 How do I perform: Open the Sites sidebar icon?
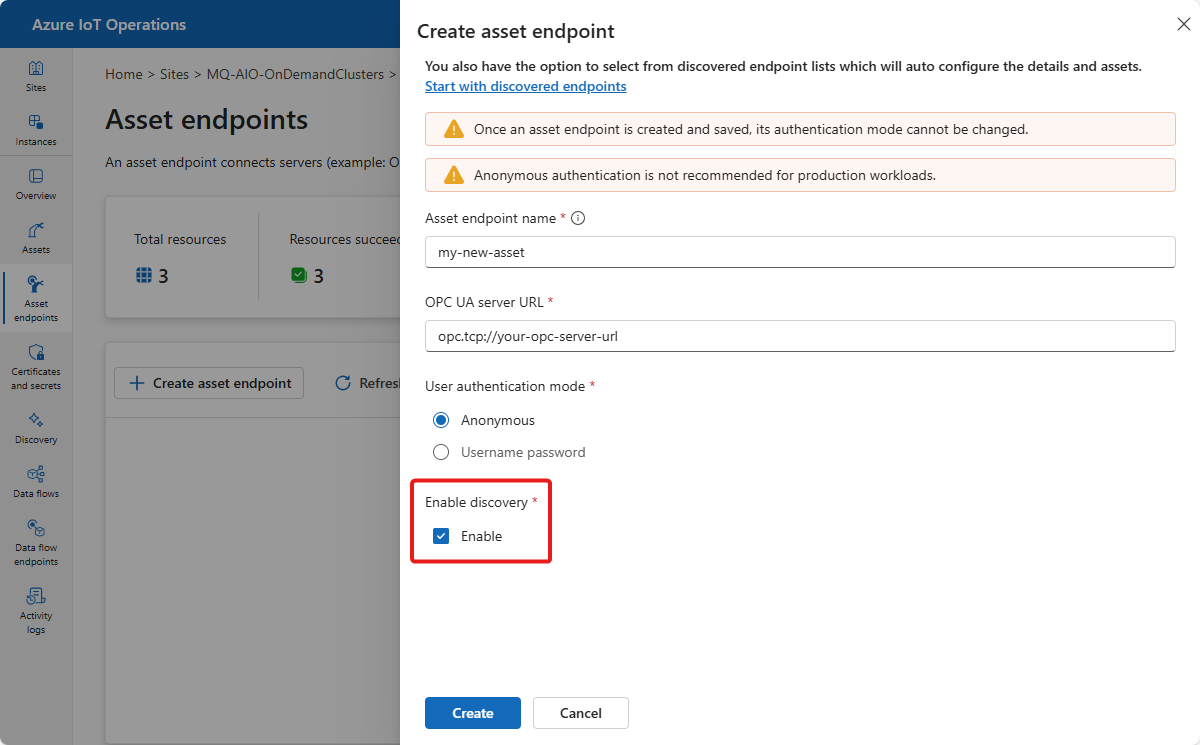pyautogui.click(x=36, y=69)
